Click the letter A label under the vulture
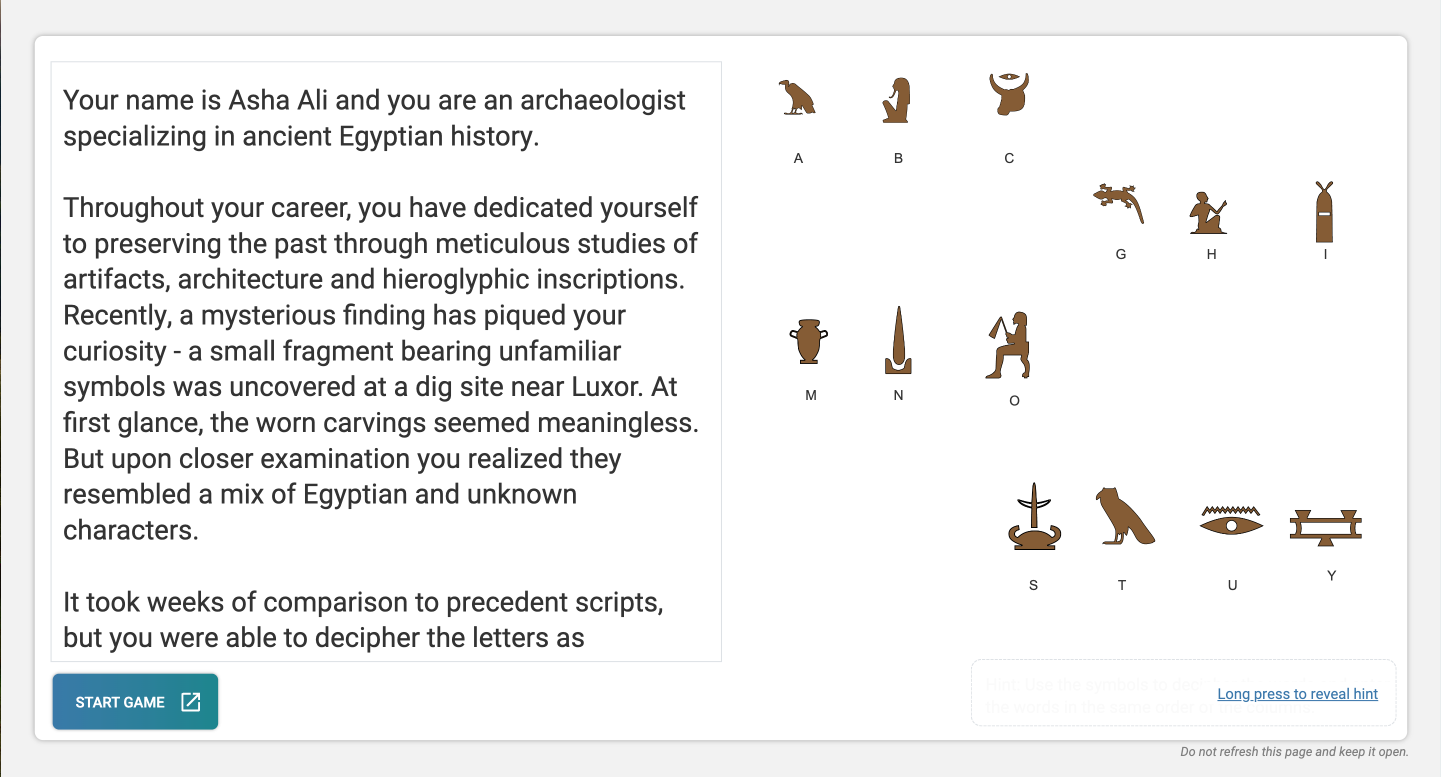Screen dimensions: 1441x777 pyautogui.click(x=798, y=158)
